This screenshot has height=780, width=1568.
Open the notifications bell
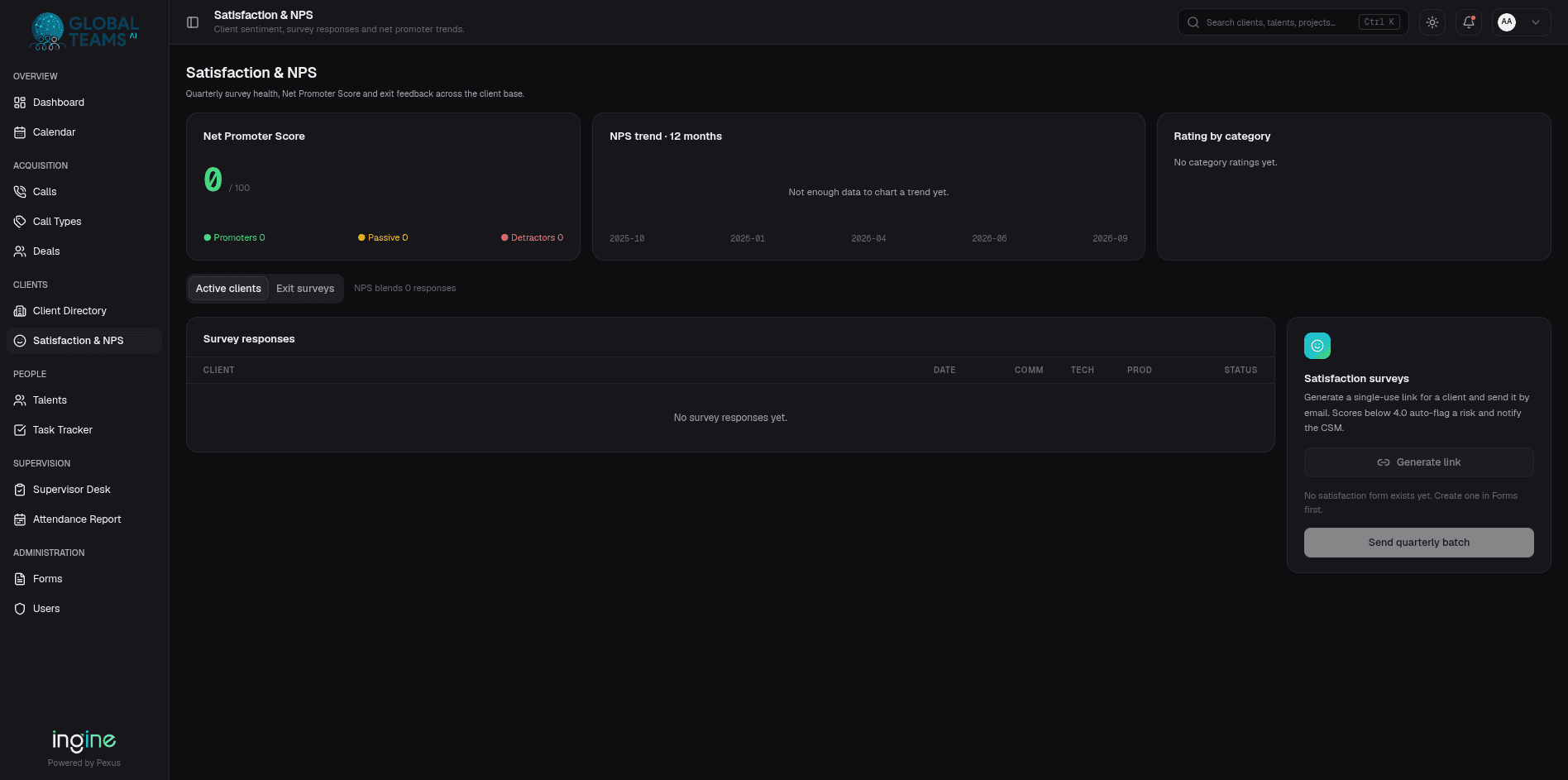click(x=1469, y=22)
